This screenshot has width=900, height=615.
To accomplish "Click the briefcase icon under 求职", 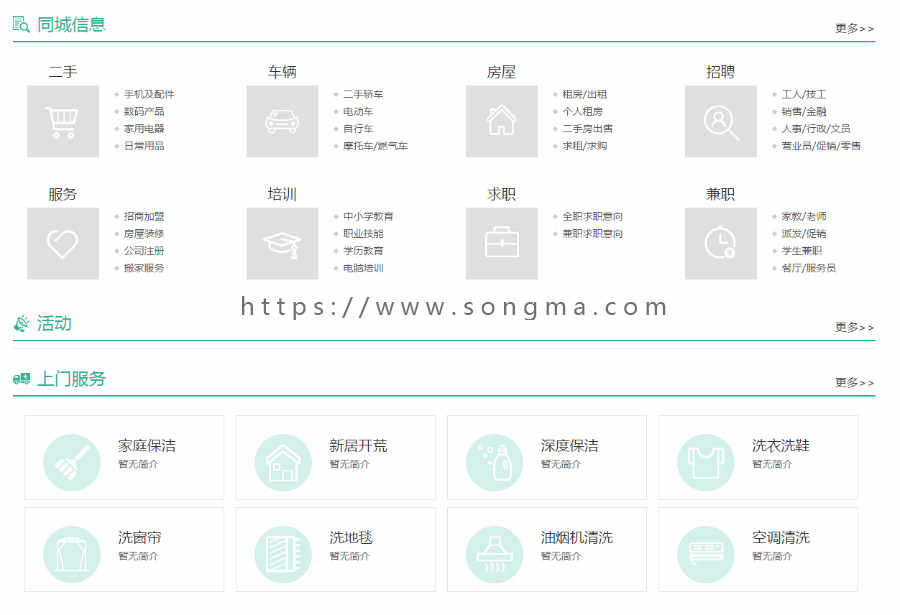I will point(502,243).
